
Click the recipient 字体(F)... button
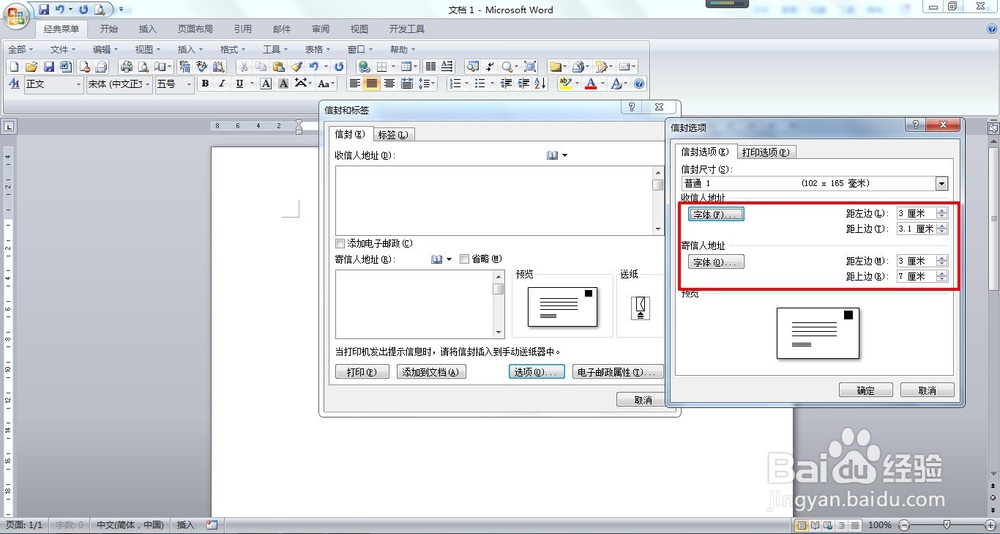pos(716,214)
